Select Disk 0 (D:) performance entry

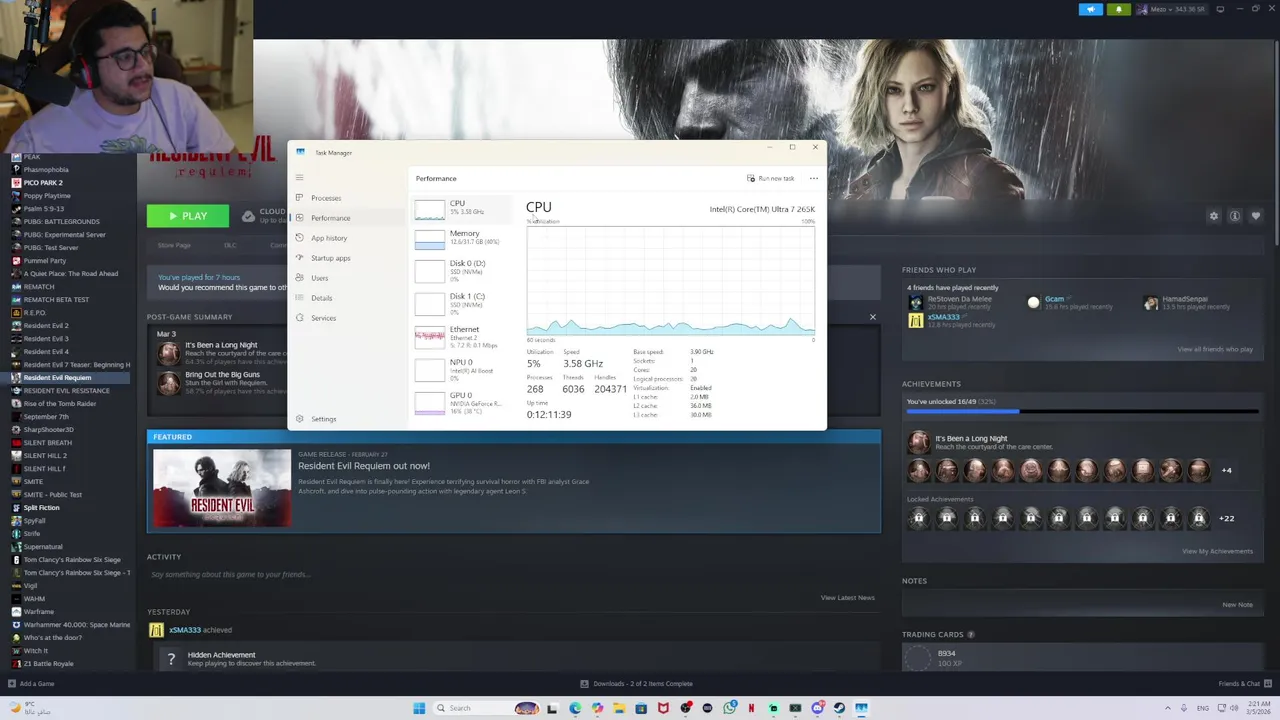pyautogui.click(x=462, y=270)
